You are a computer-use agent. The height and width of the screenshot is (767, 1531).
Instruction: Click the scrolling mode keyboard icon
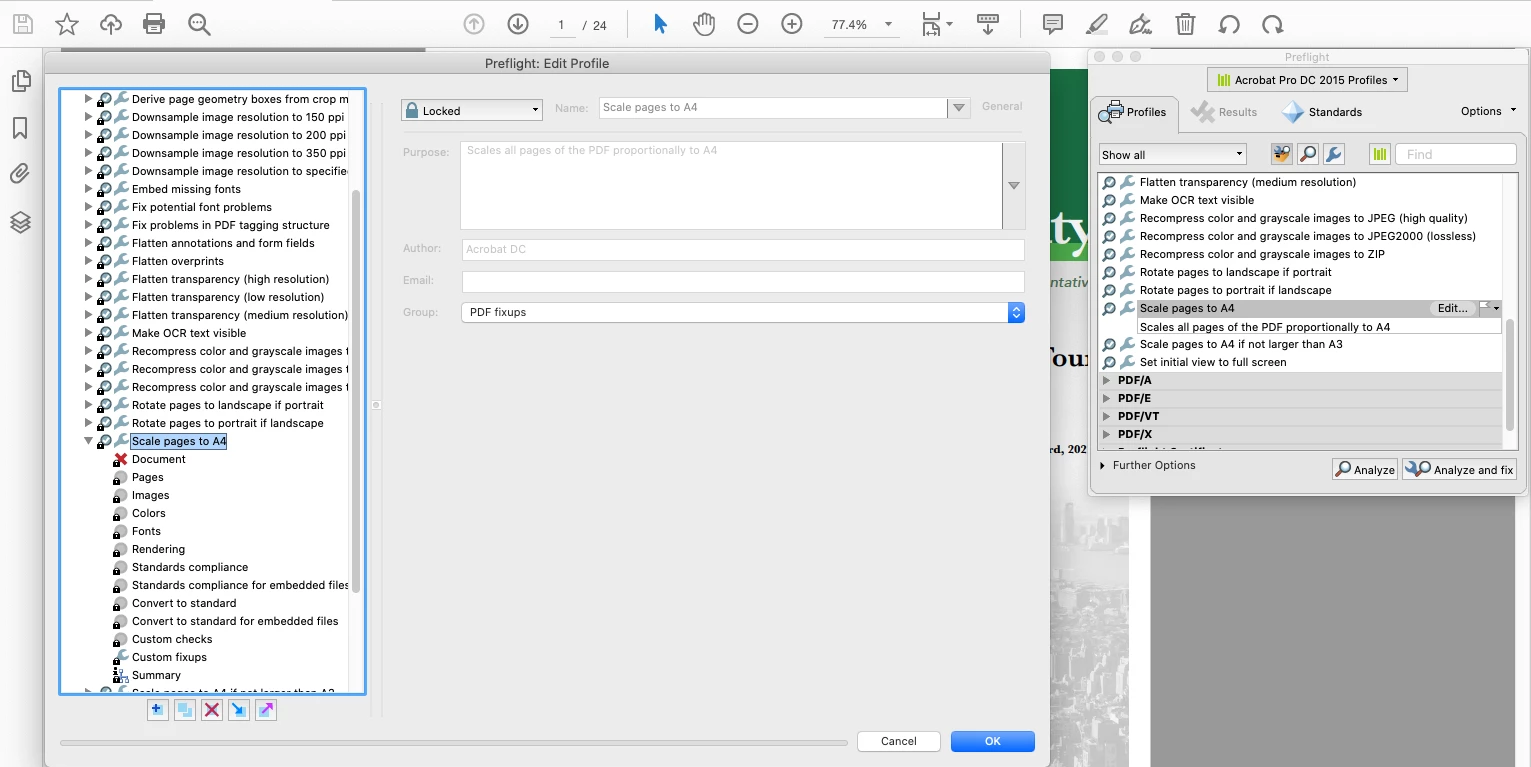coord(988,24)
